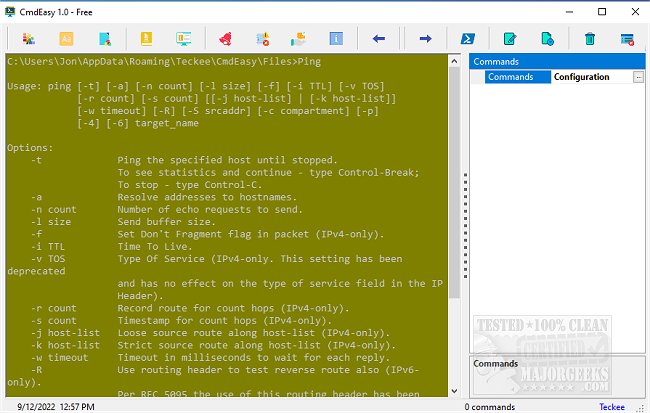Click the window with red close icon
This screenshot has width=650, height=413.
627,39
